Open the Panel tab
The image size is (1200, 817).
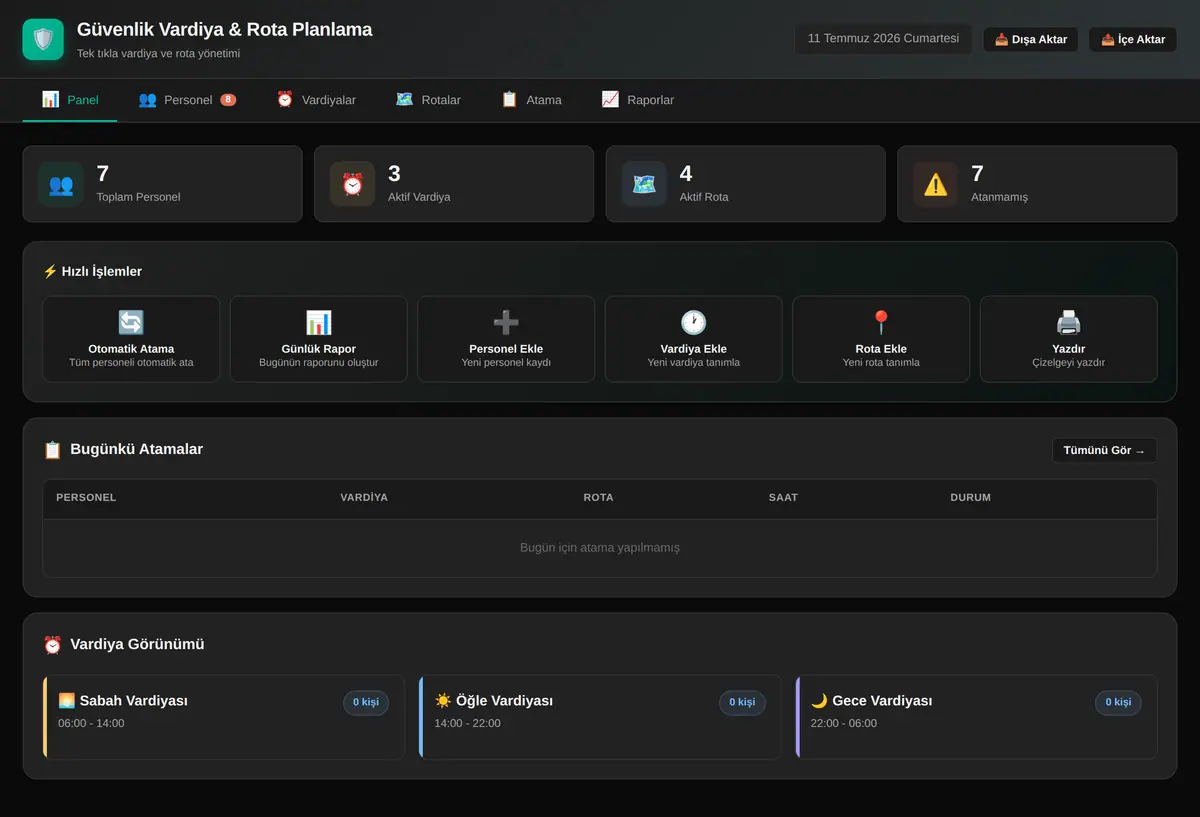click(x=70, y=100)
